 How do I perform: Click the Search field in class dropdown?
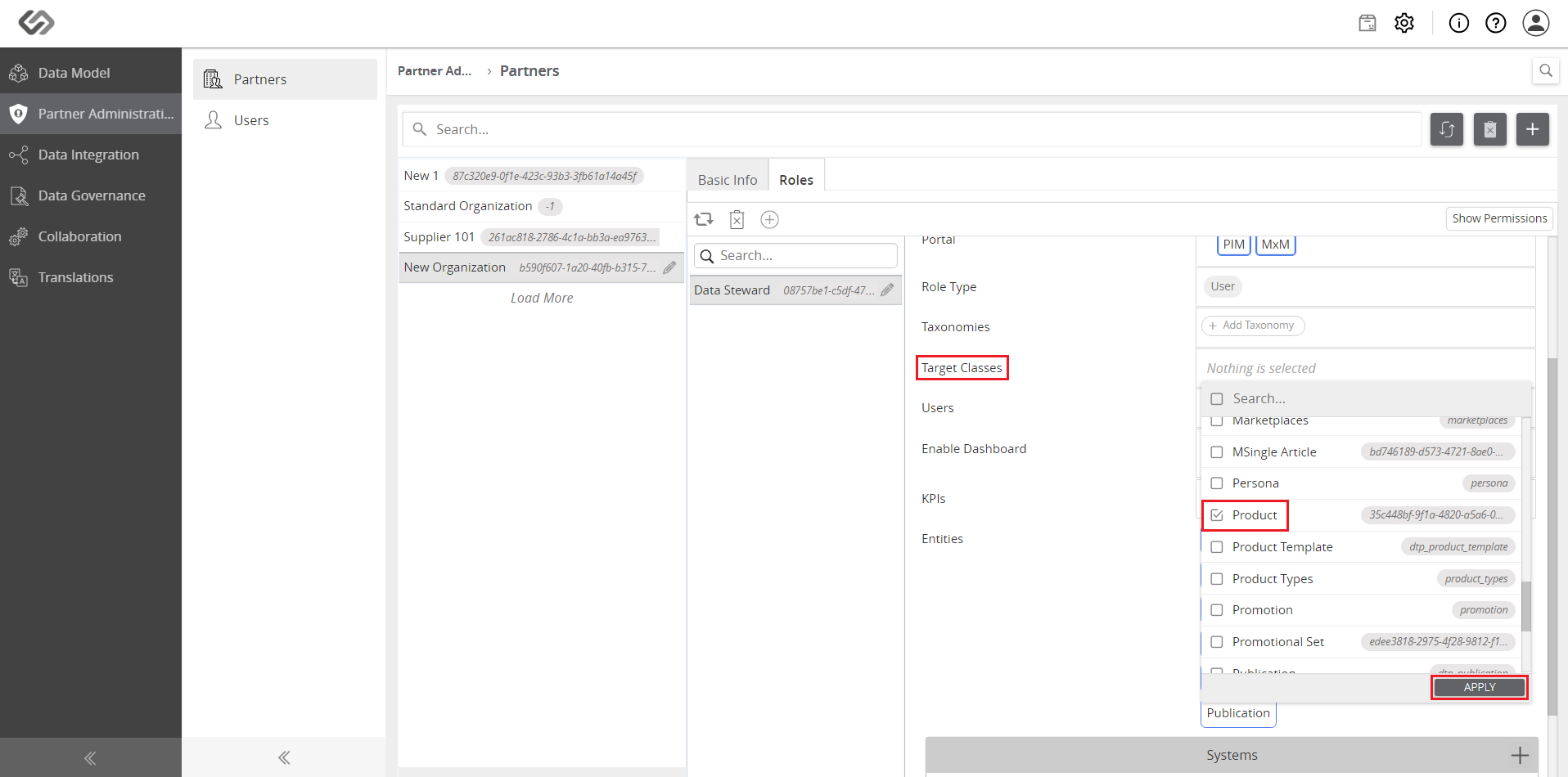pos(1378,399)
